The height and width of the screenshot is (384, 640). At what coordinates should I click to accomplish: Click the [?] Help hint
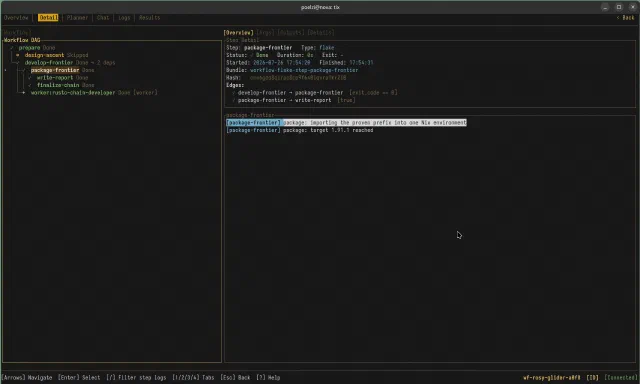pos(268,378)
